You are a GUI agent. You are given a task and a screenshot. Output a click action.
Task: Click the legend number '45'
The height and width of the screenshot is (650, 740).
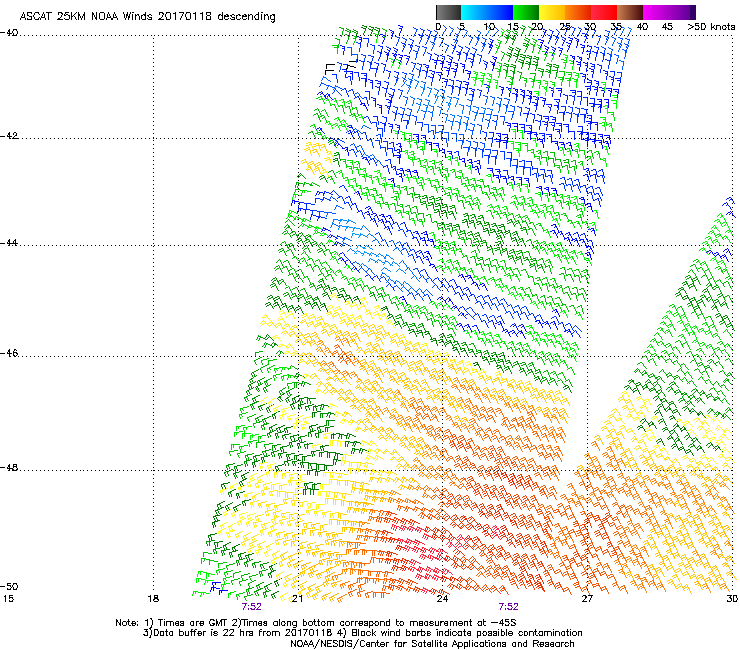[x=667, y=27]
